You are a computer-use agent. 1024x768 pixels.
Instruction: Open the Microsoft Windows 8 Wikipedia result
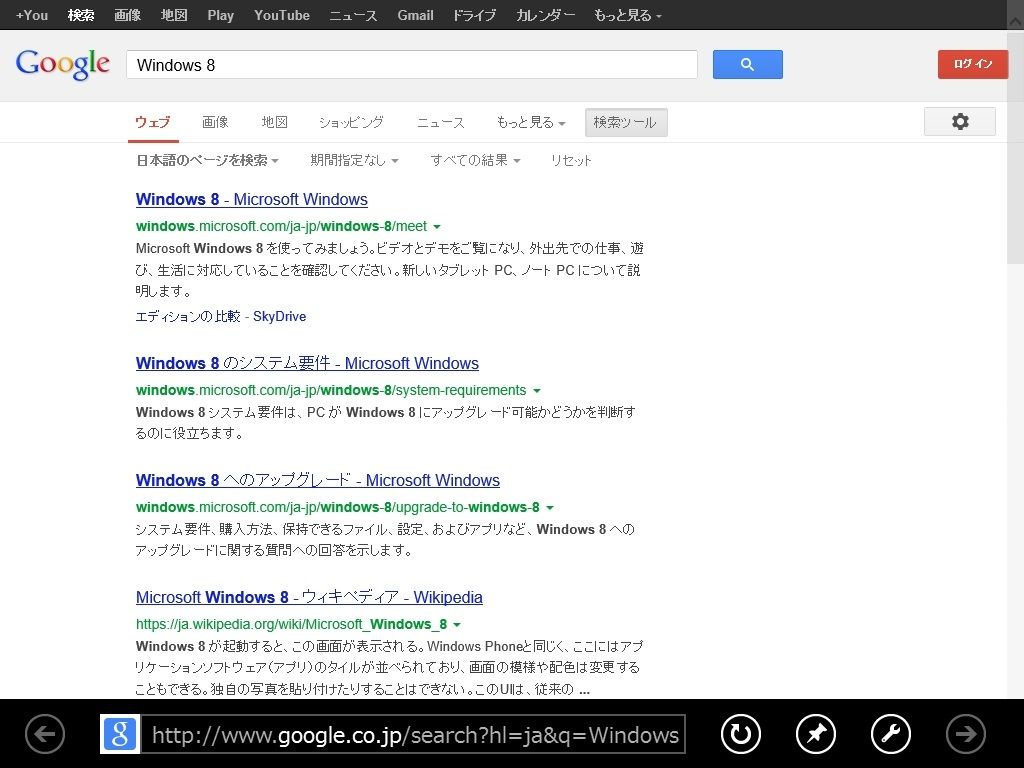tap(309, 597)
